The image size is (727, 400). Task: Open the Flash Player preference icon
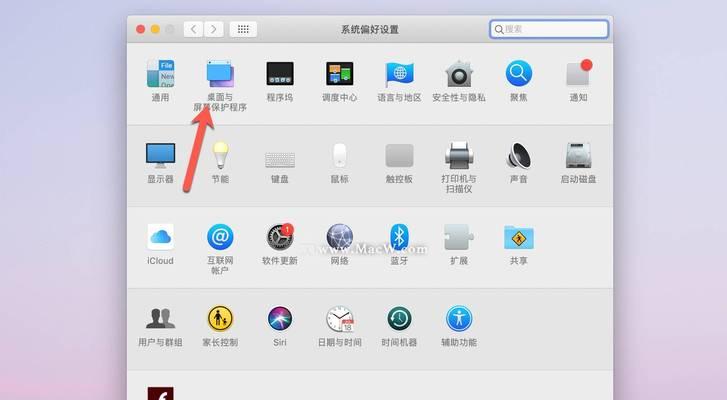[x=160, y=394]
